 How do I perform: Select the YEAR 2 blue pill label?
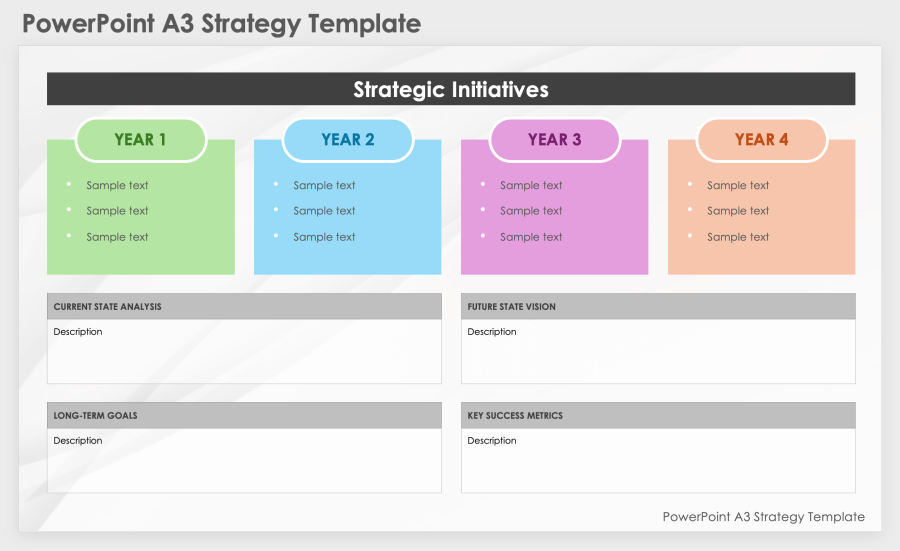pyautogui.click(x=348, y=140)
